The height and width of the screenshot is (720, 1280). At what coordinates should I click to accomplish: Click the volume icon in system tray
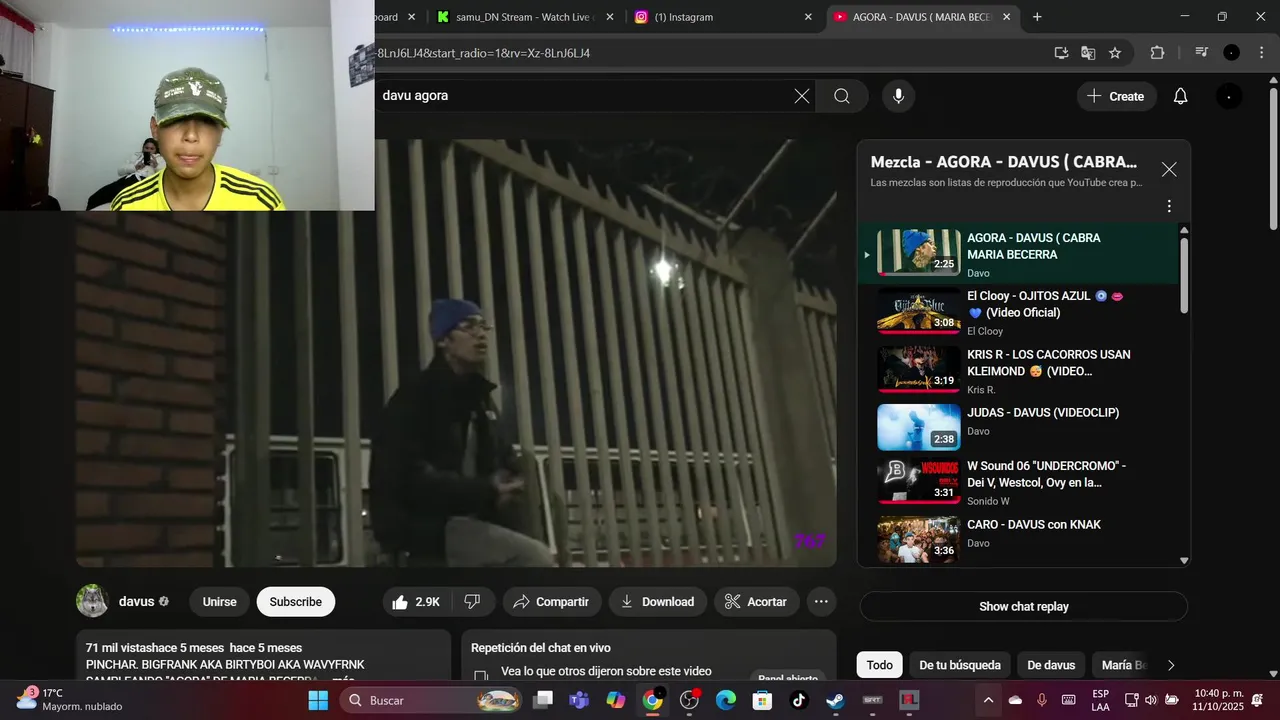point(1150,700)
